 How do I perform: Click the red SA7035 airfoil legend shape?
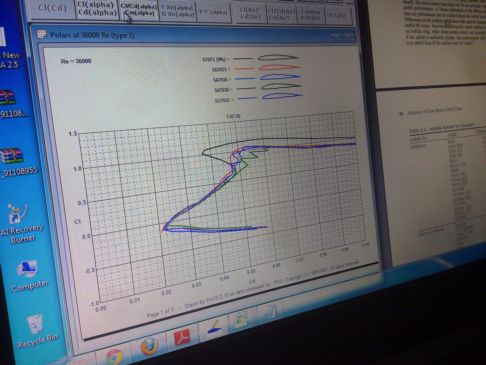click(279, 68)
